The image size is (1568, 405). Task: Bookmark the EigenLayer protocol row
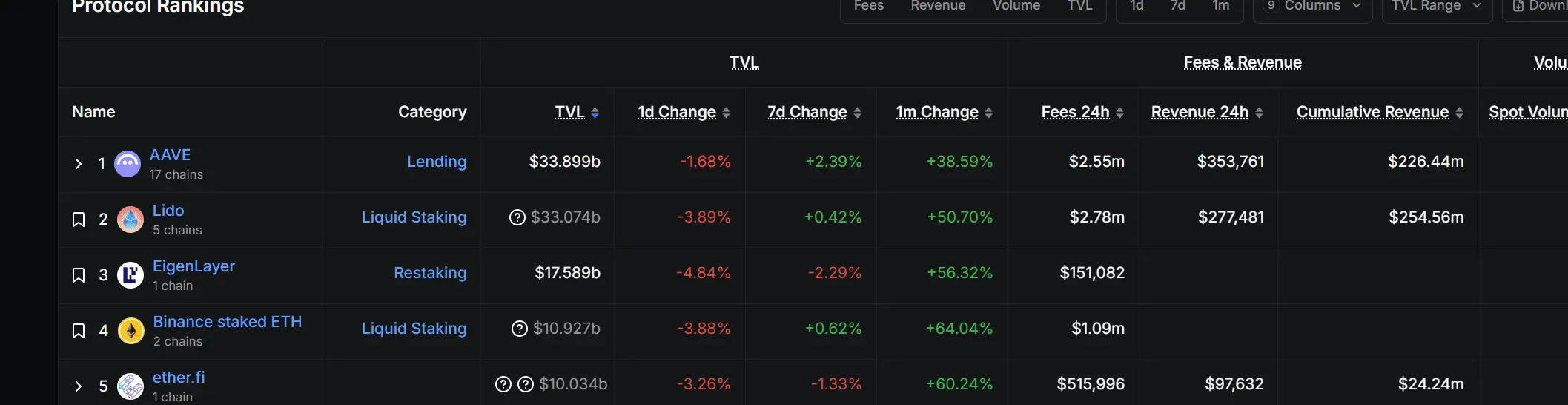[79, 275]
